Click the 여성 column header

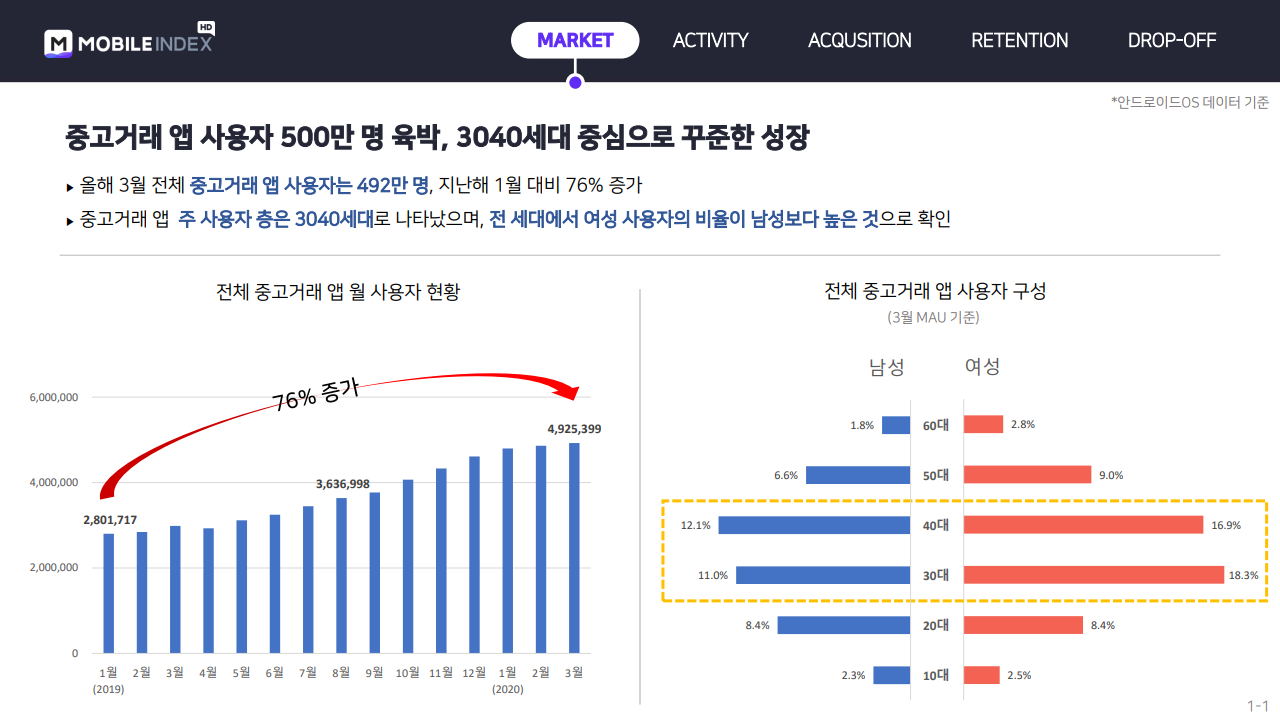[x=982, y=367]
